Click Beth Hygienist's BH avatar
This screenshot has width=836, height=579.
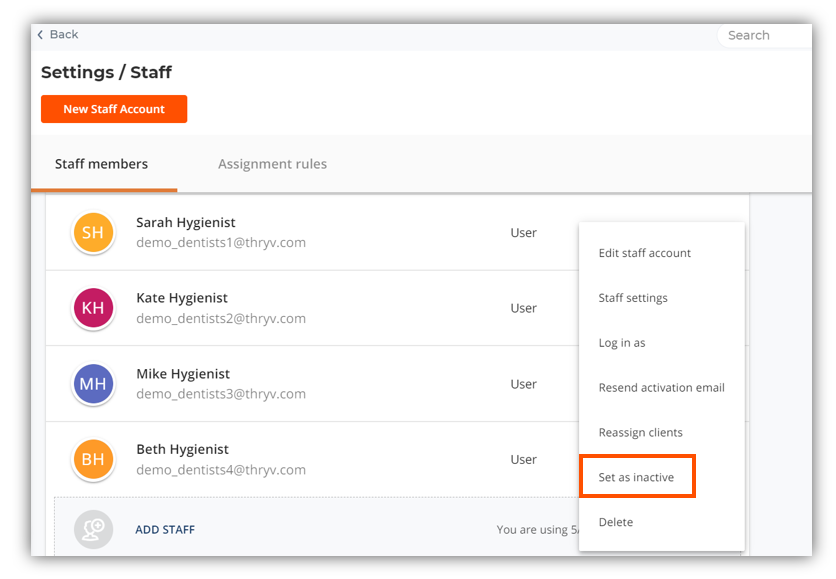point(93,460)
